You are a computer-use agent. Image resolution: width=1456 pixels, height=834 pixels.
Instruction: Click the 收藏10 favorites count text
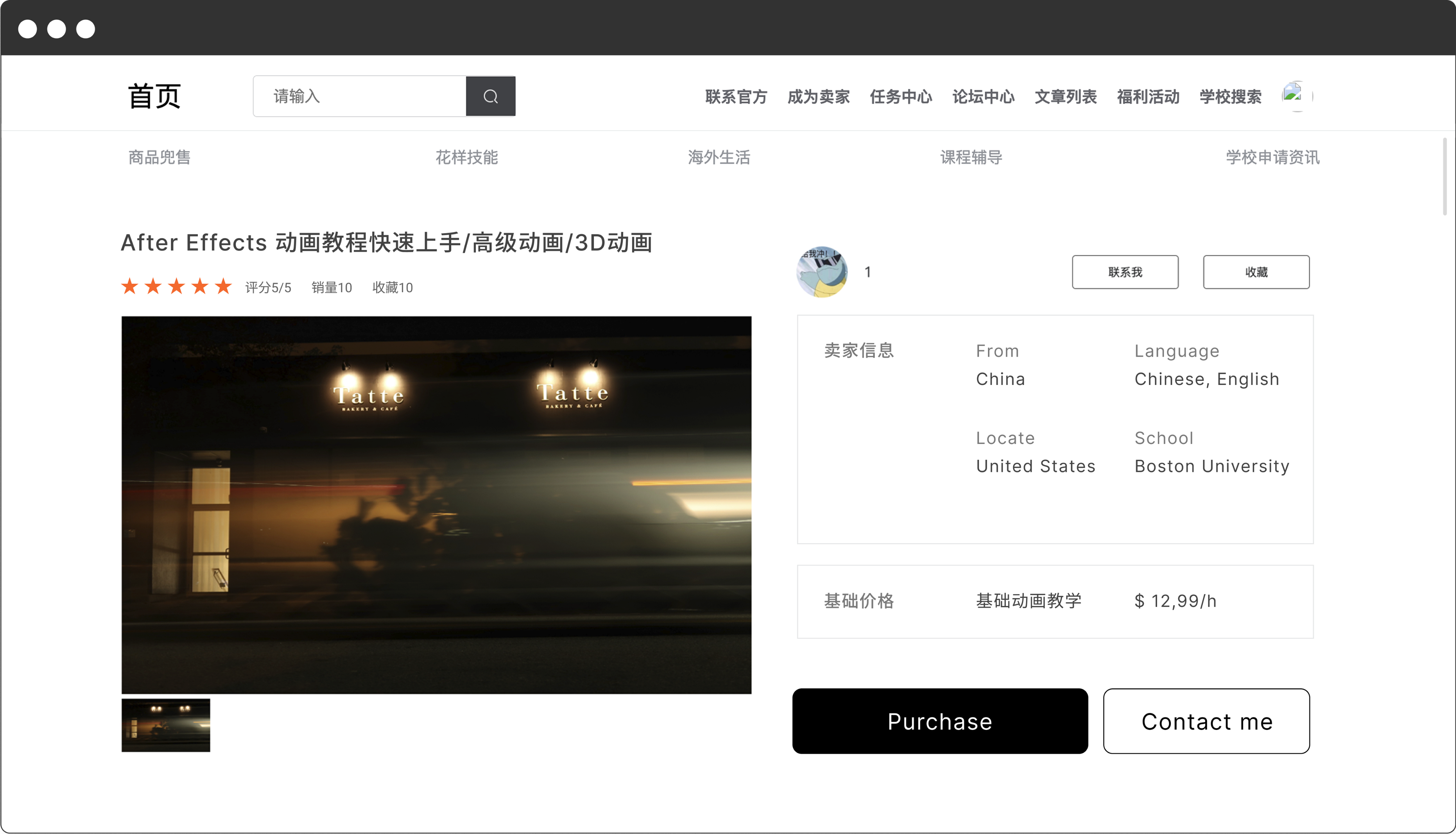(x=393, y=288)
